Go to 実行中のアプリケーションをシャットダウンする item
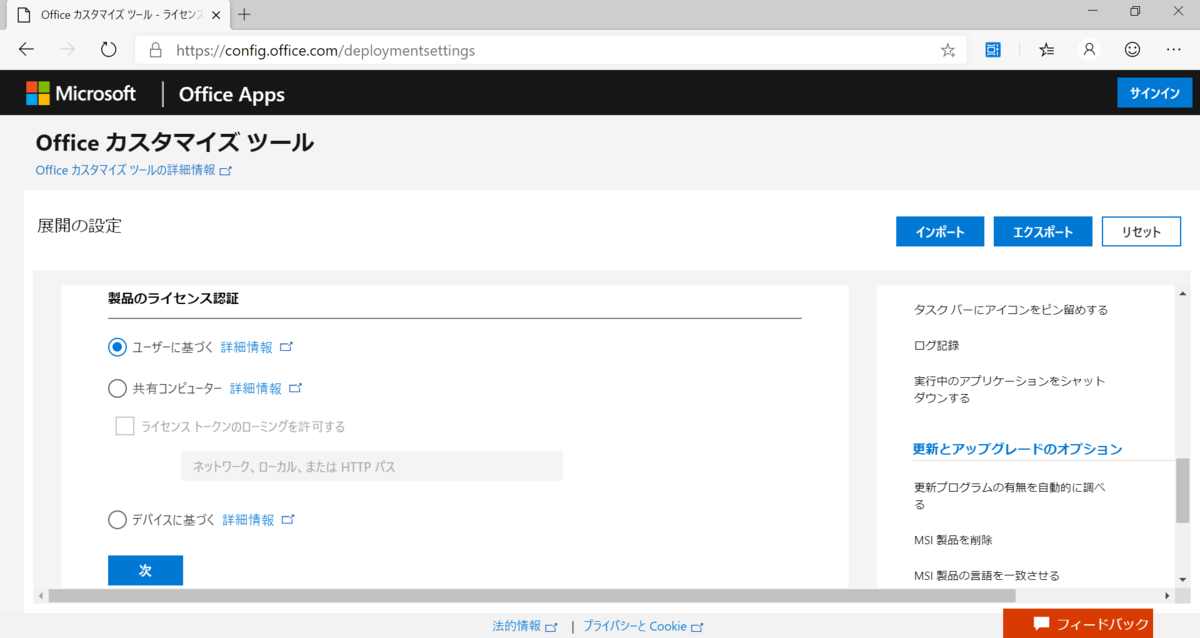Image resolution: width=1200 pixels, height=638 pixels. point(1009,389)
